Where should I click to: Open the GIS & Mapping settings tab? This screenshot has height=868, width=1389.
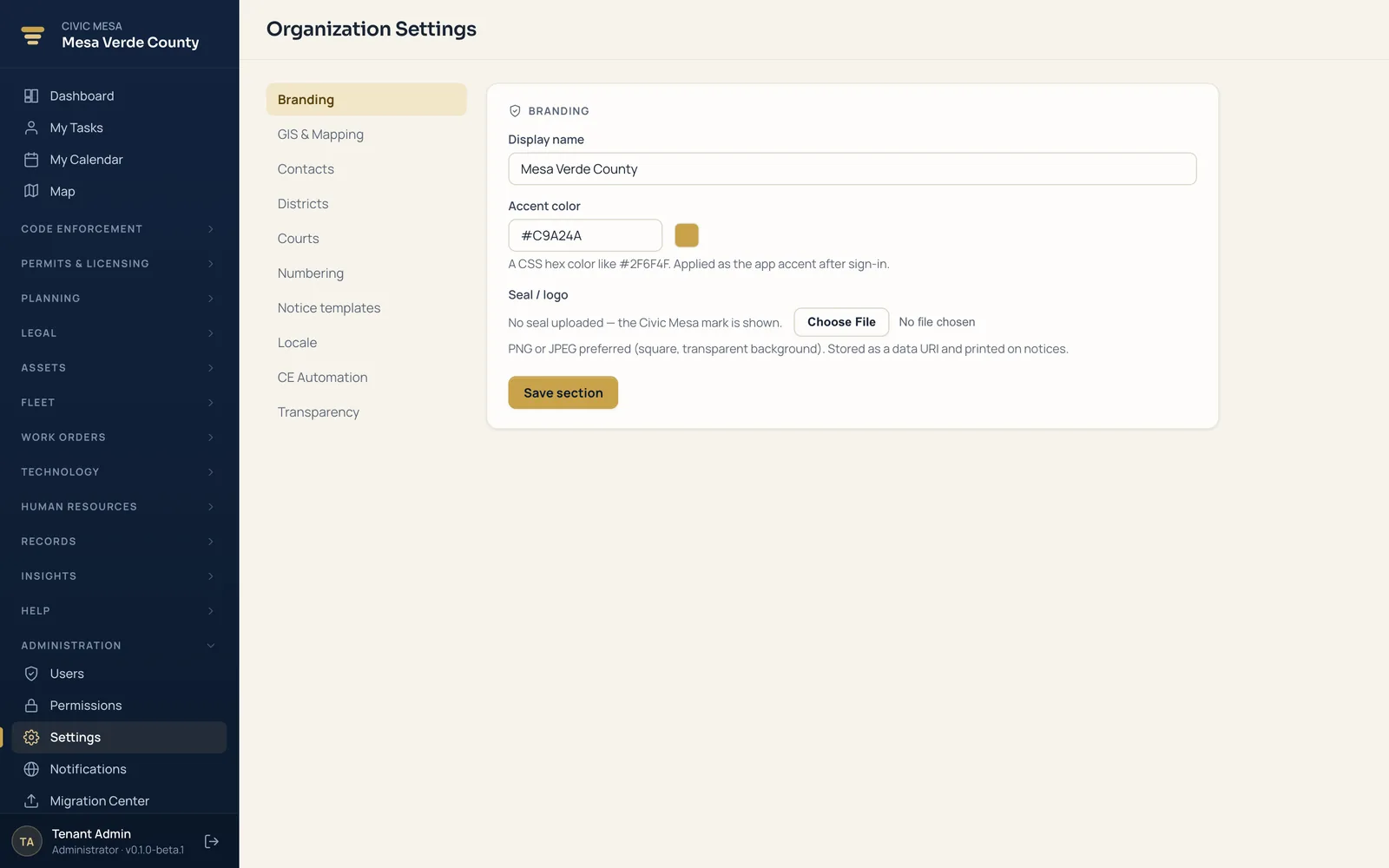click(x=366, y=135)
